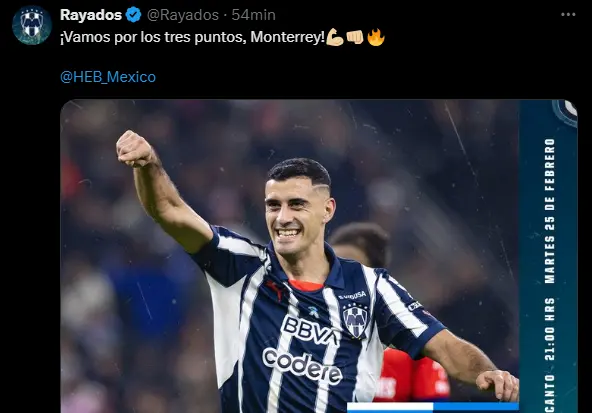Open the Rayados profile avatar
592x413 pixels.
32,25
